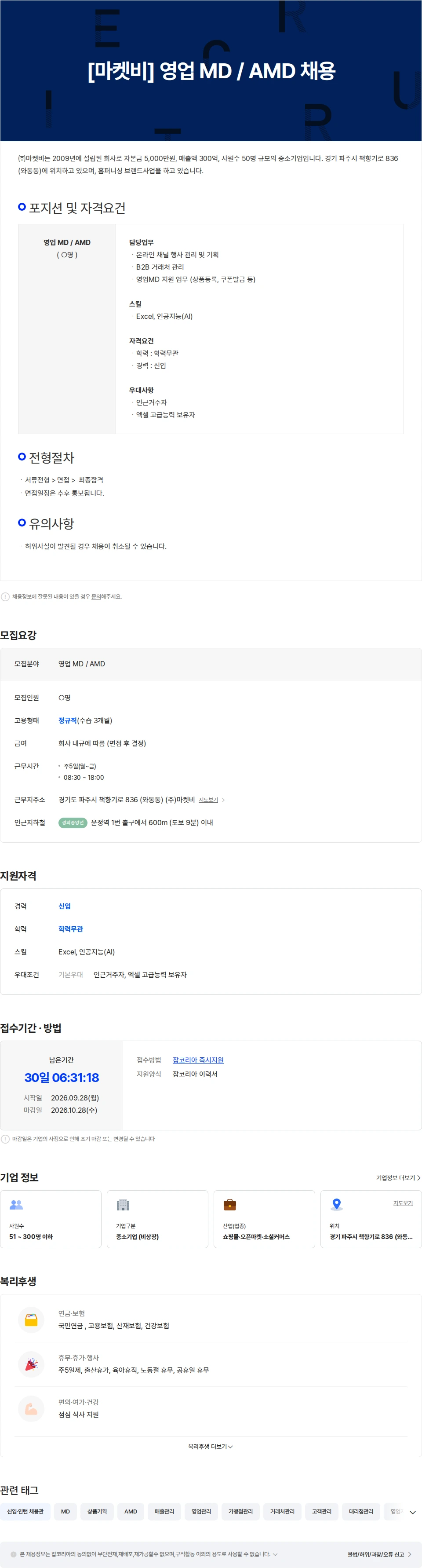Click the location map pin icon
Screen dimensions: 422x1568
336,1205
